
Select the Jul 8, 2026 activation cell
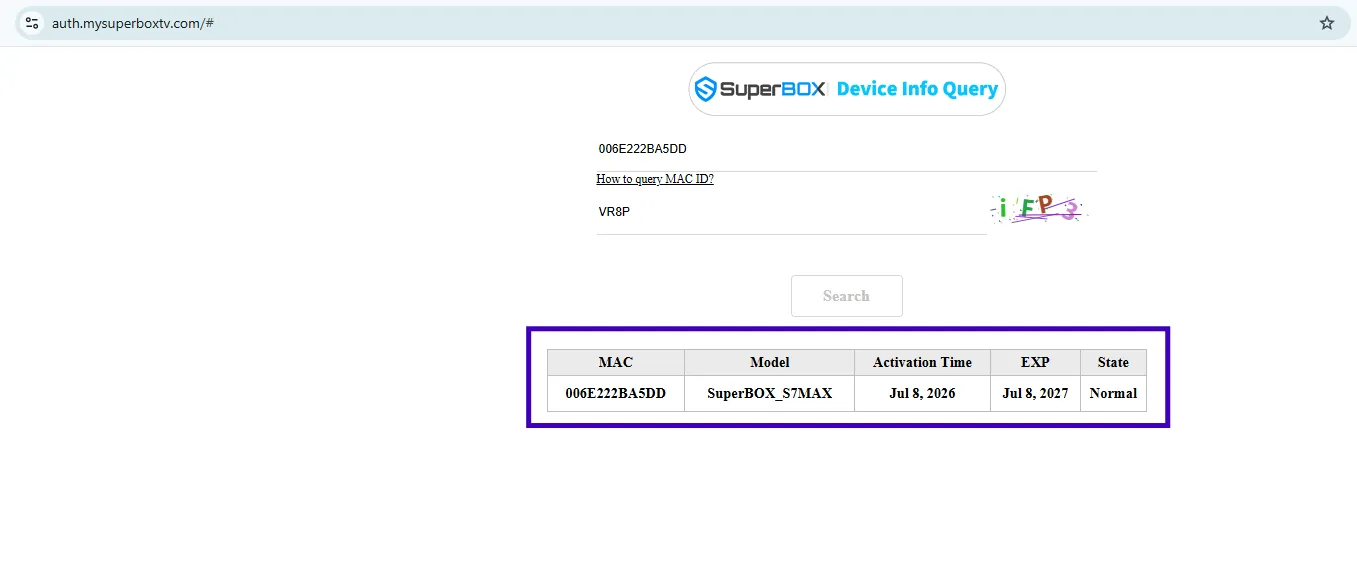[x=922, y=393]
